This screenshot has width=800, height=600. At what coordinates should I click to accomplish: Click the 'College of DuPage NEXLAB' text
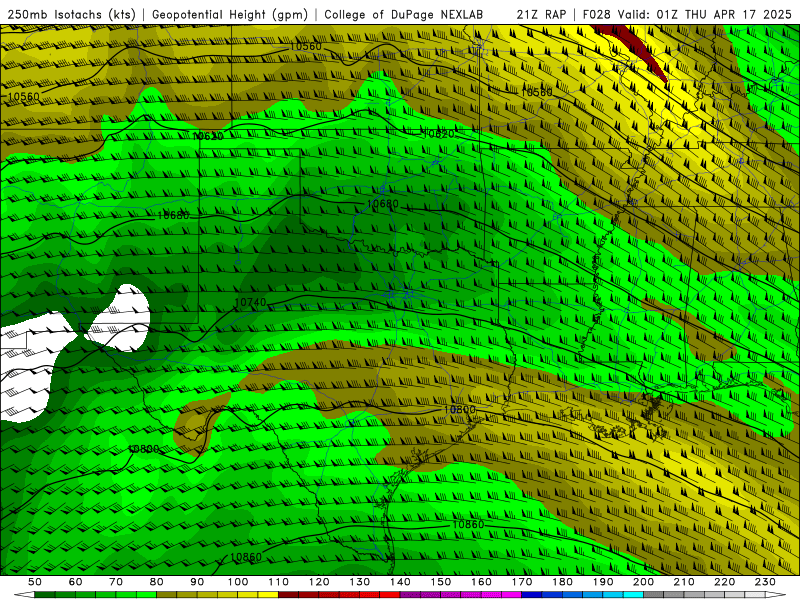[x=404, y=15]
